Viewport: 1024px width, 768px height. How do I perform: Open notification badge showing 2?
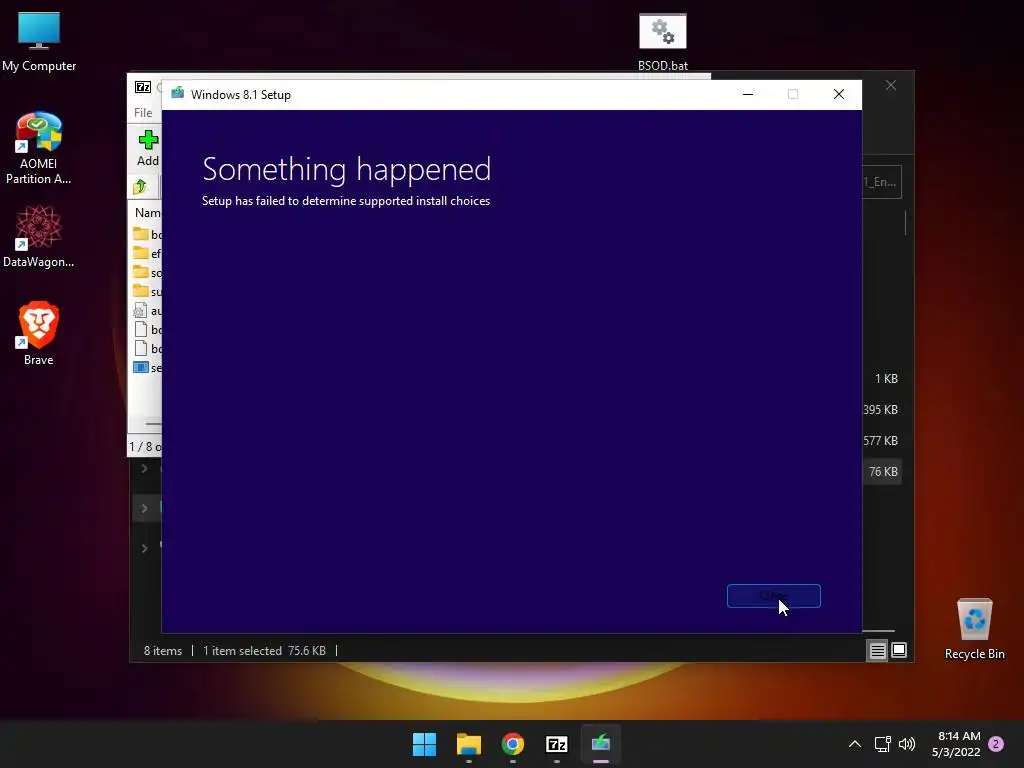click(x=996, y=744)
